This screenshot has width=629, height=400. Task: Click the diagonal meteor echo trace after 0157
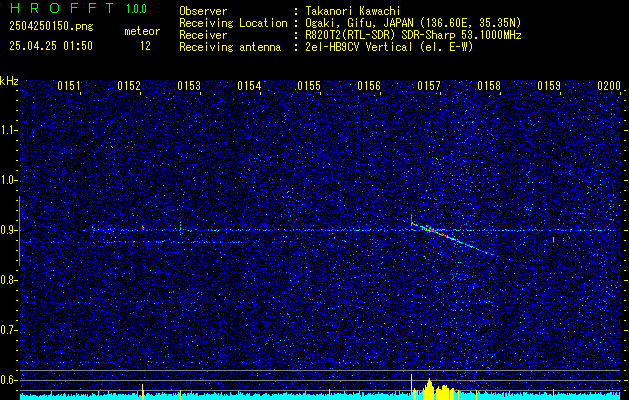[453, 239]
